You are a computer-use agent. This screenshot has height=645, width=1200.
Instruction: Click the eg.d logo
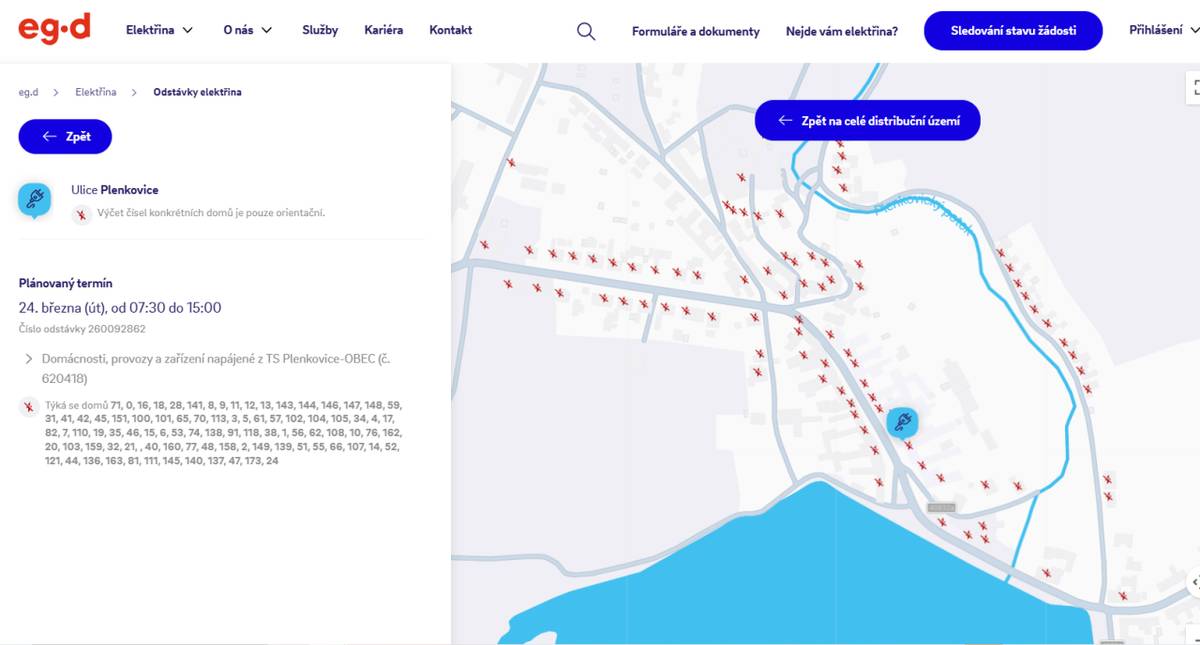click(x=54, y=29)
